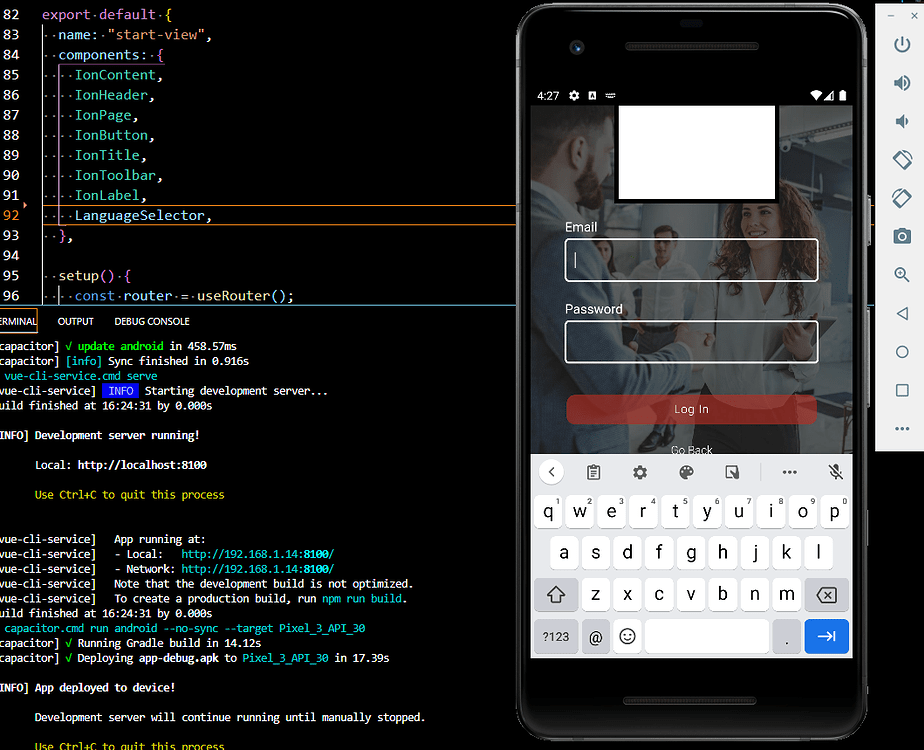
Task: Collapse the keyboard toolbar with the chevron
Action: coord(551,471)
